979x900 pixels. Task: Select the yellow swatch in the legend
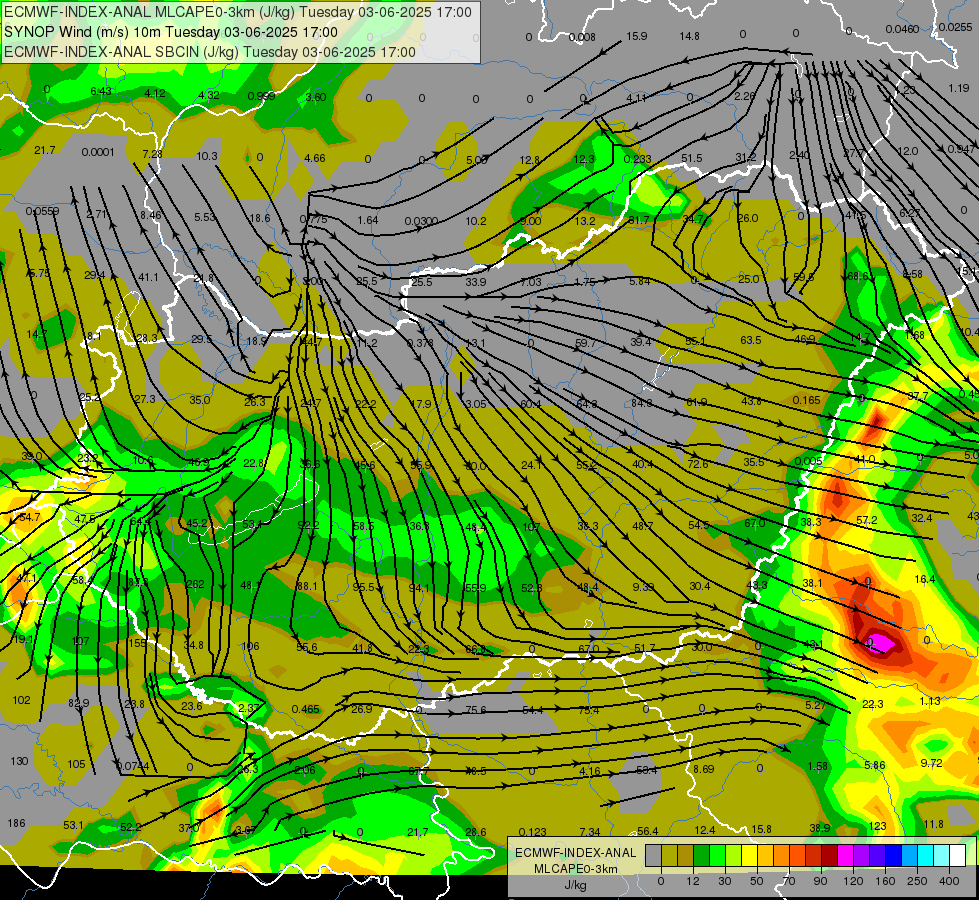(749, 856)
